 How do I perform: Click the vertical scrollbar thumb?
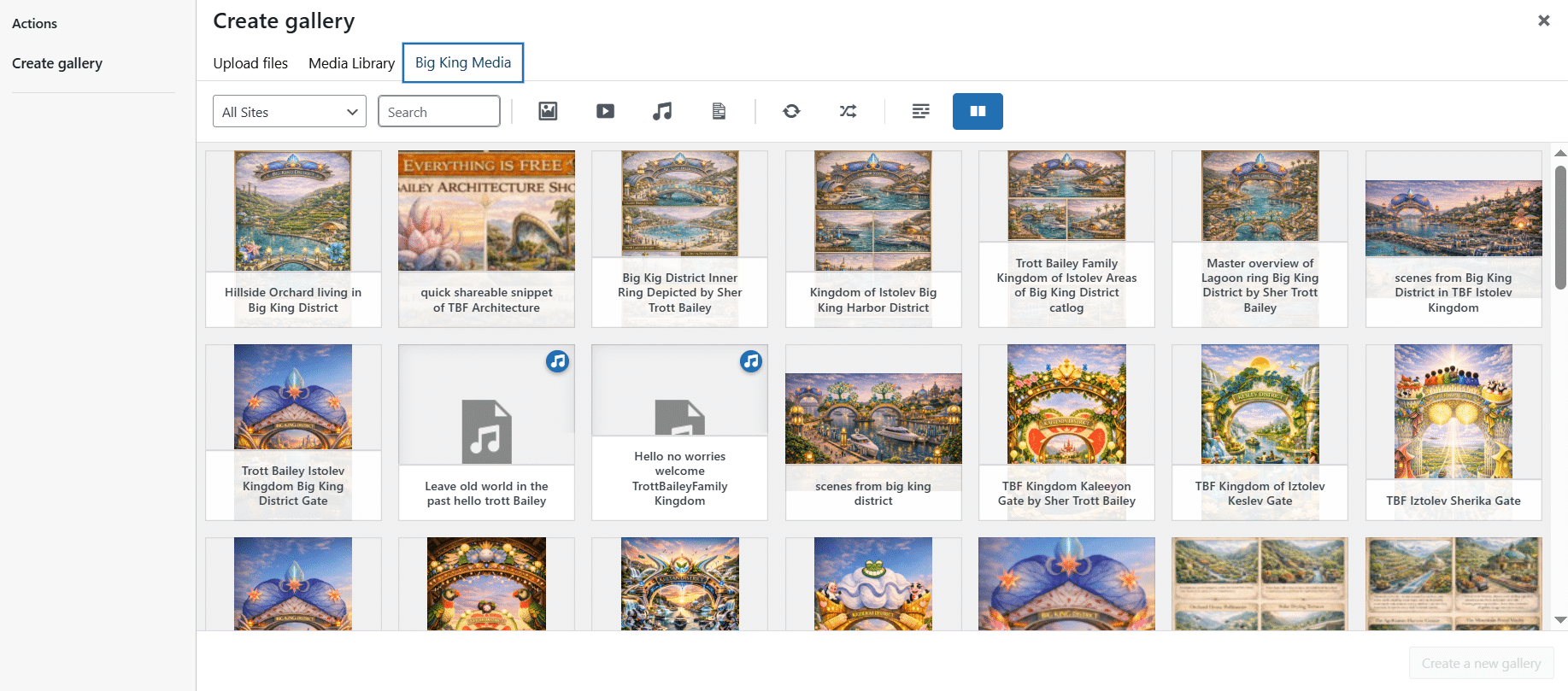coord(1560,226)
